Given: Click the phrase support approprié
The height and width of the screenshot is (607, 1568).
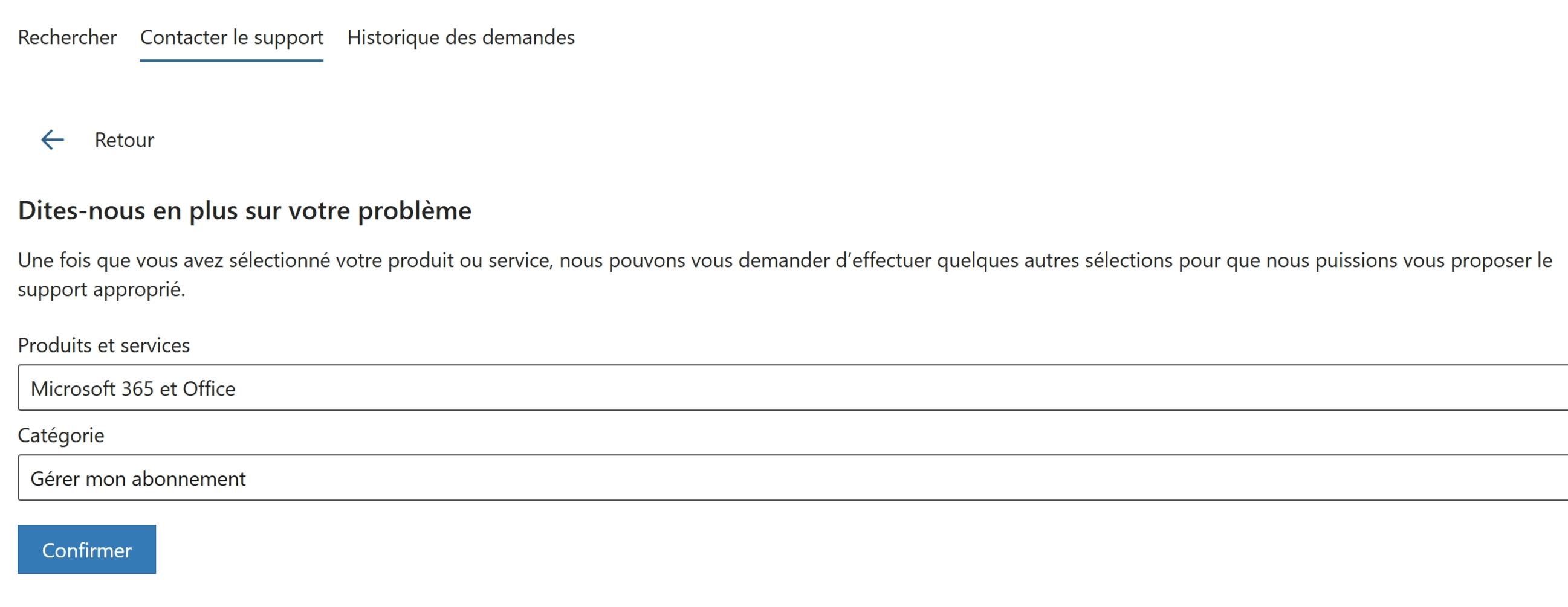Looking at the screenshot, I should (x=101, y=289).
